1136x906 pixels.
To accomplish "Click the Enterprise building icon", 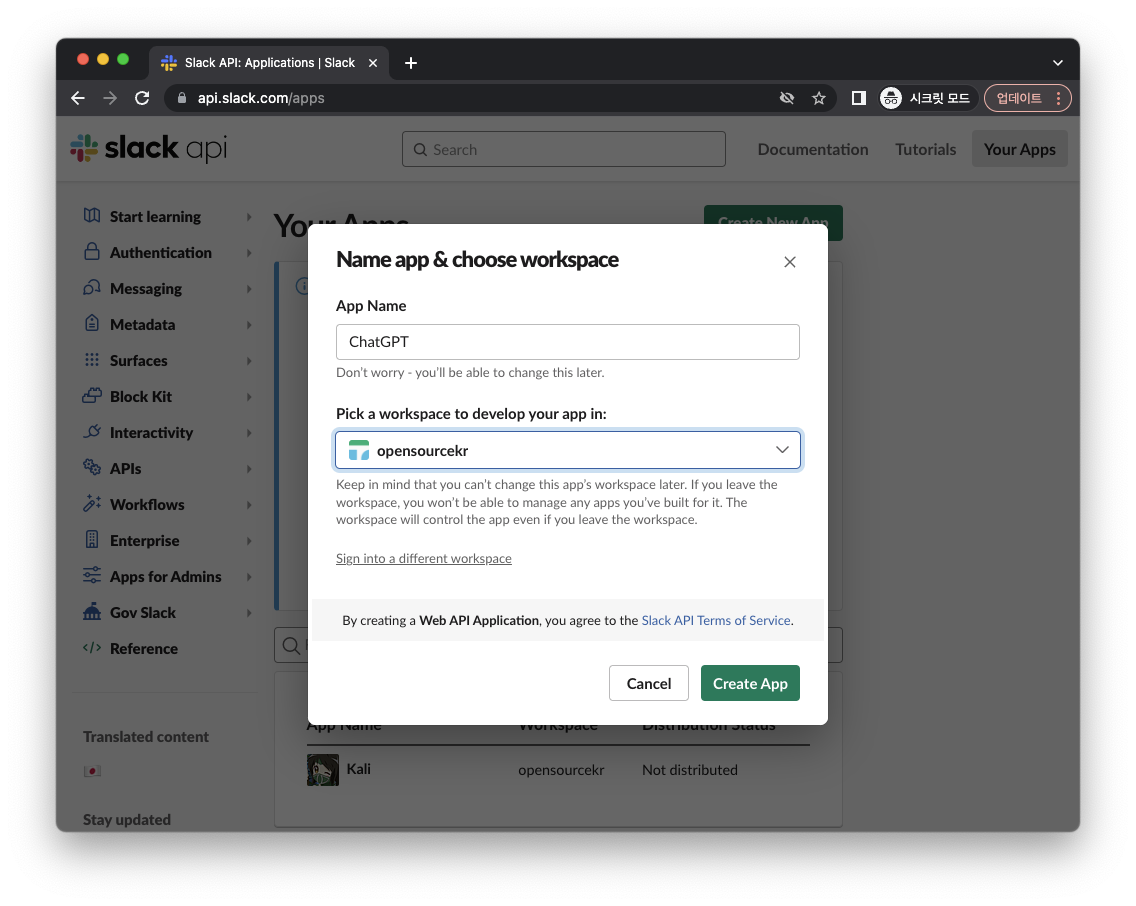I will tap(92, 540).
